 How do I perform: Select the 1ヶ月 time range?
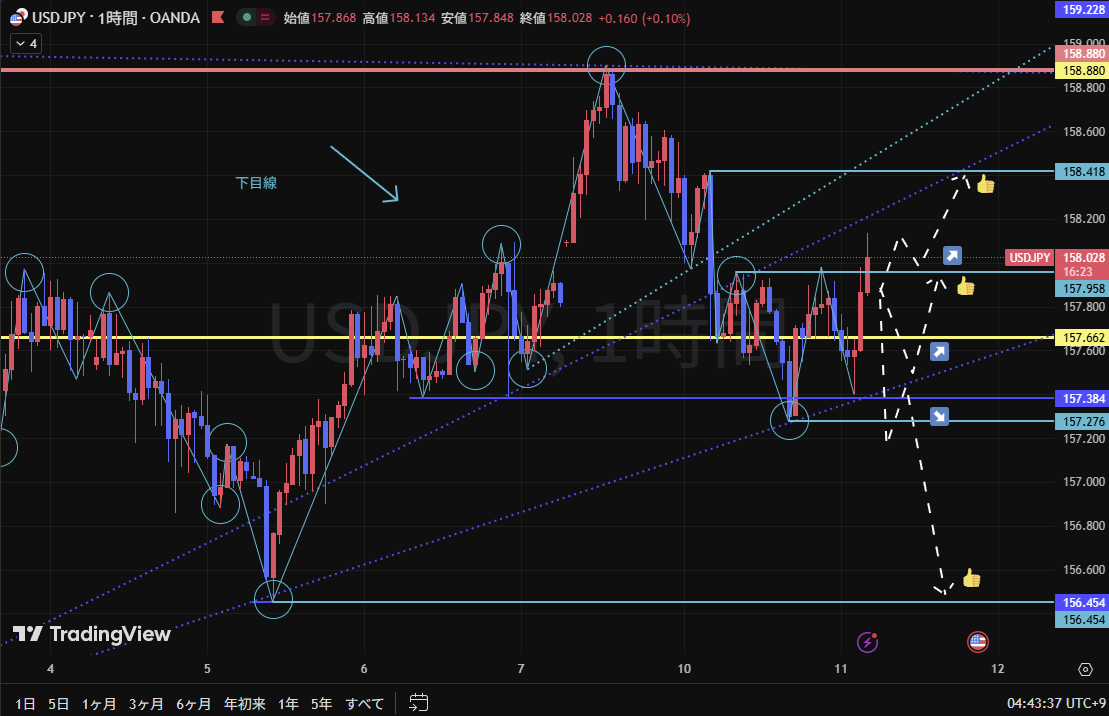pyautogui.click(x=98, y=703)
